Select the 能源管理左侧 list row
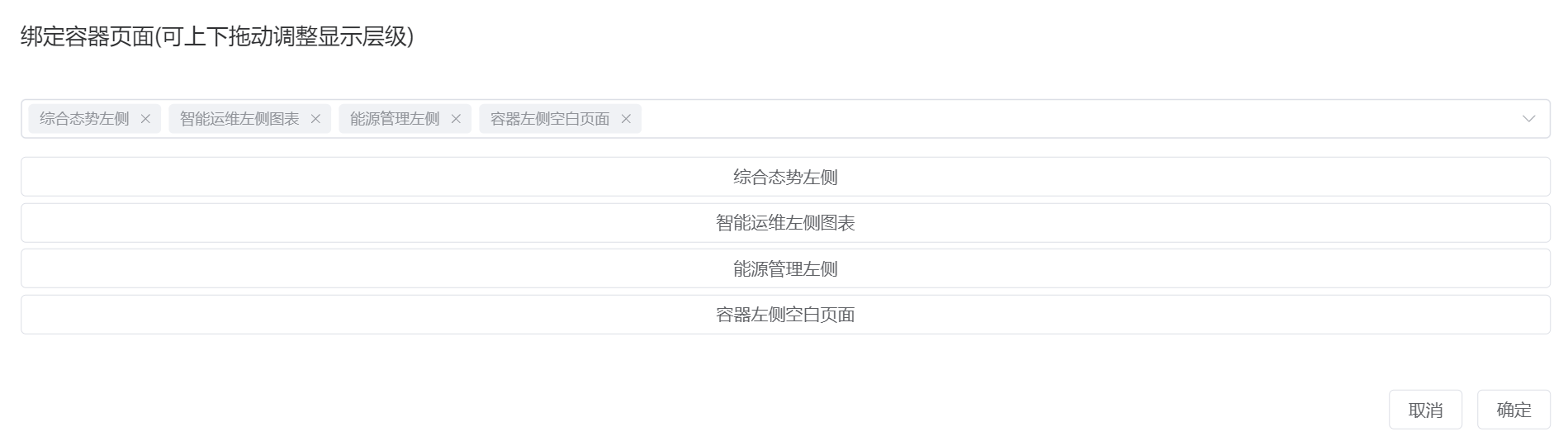This screenshot has width=1568, height=446. click(x=785, y=268)
